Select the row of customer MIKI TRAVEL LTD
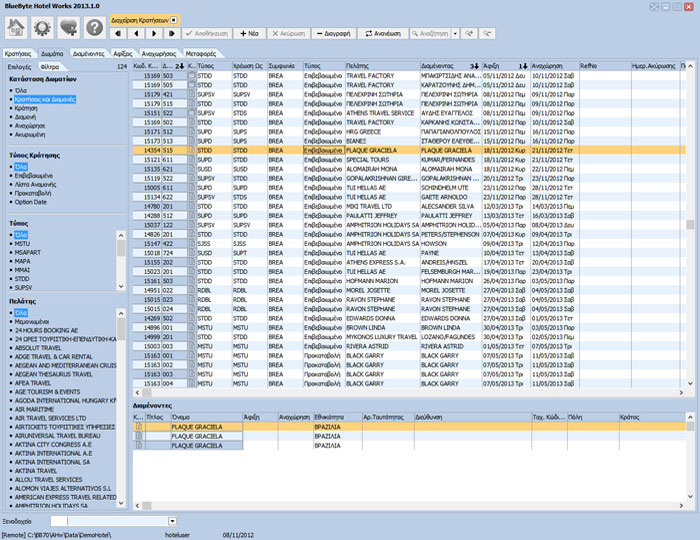 pos(409,207)
